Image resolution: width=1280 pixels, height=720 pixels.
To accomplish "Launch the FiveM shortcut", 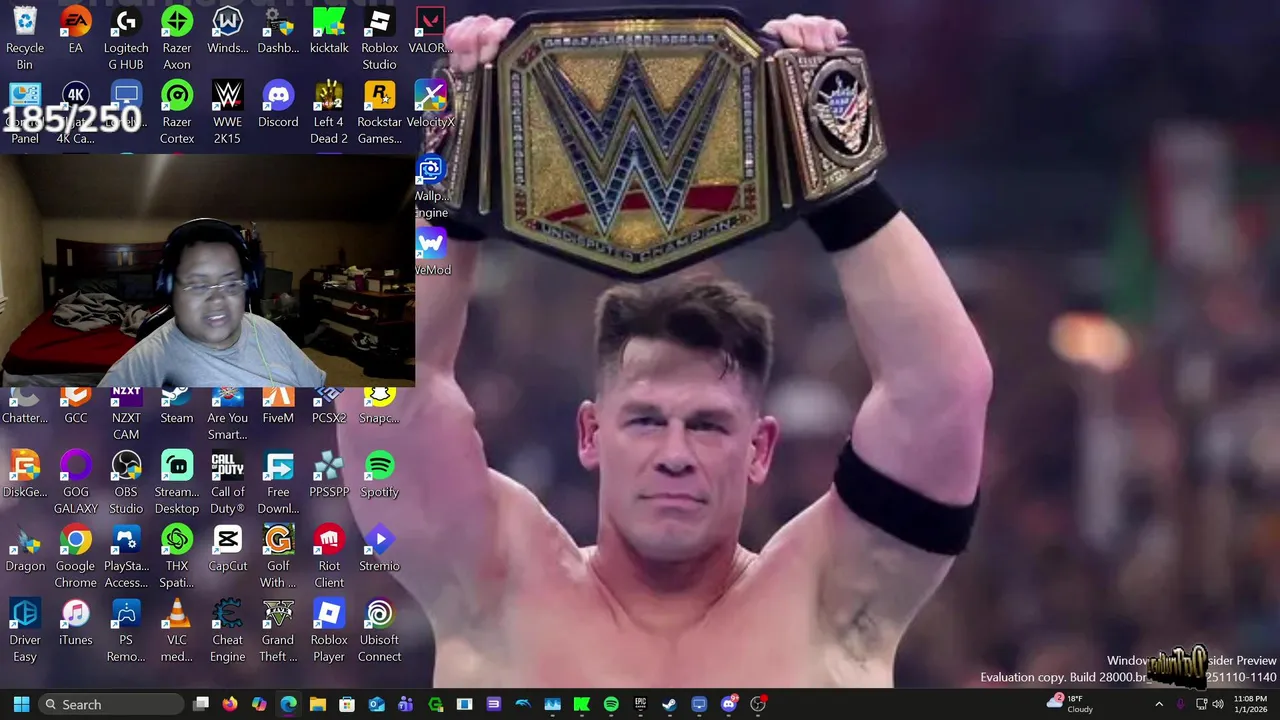I will click(x=278, y=405).
